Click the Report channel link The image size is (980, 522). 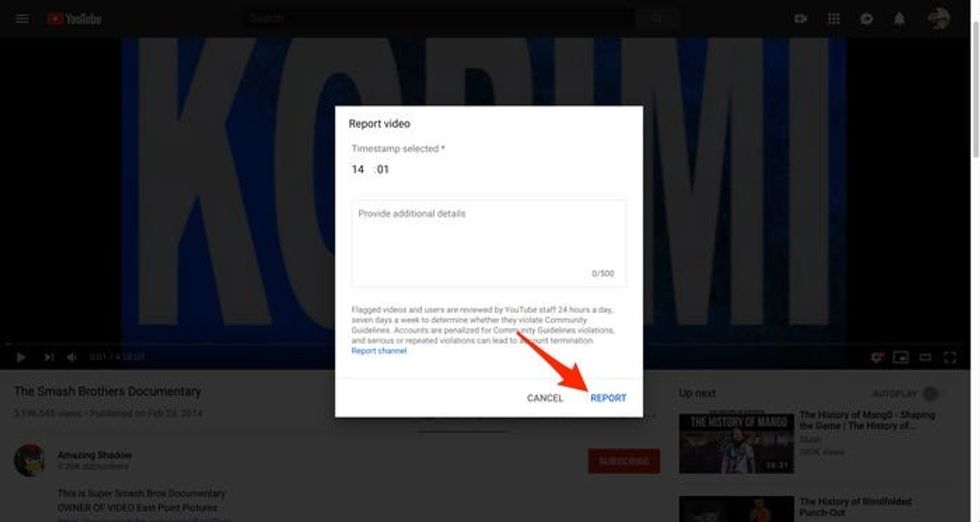click(378, 351)
